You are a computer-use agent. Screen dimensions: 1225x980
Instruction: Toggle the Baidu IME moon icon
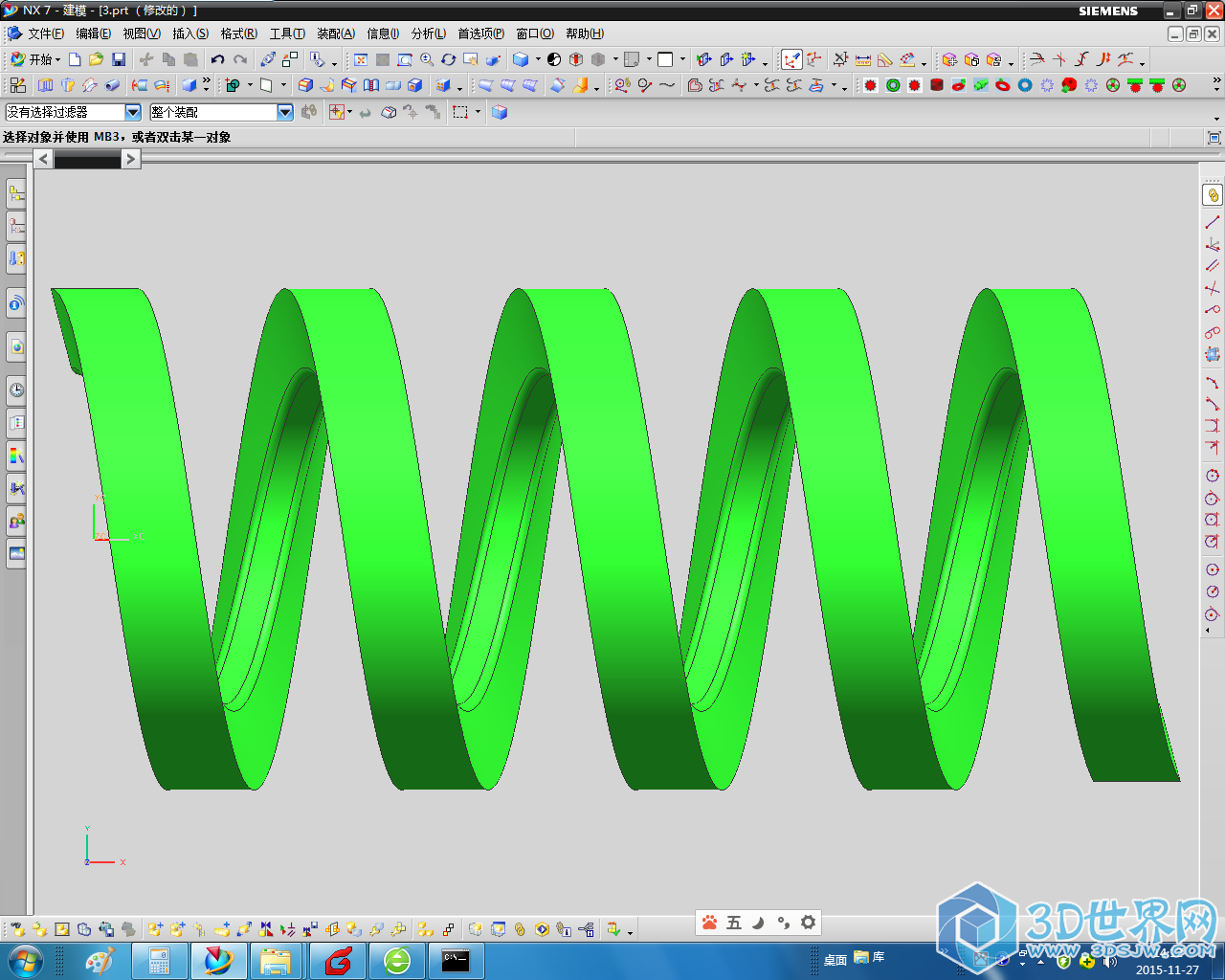(759, 923)
